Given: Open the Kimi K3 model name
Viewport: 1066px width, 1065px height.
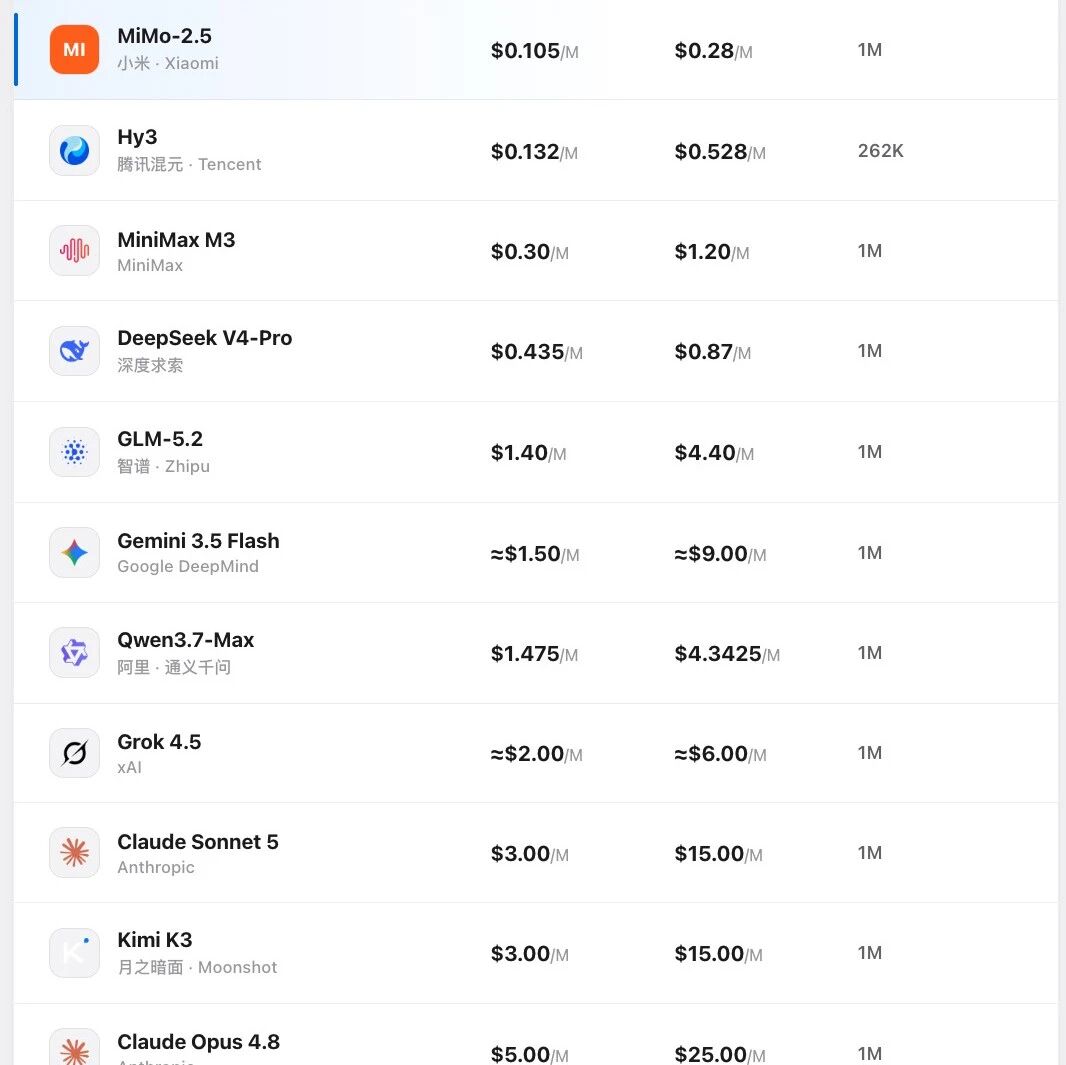Looking at the screenshot, I should pyautogui.click(x=155, y=940).
